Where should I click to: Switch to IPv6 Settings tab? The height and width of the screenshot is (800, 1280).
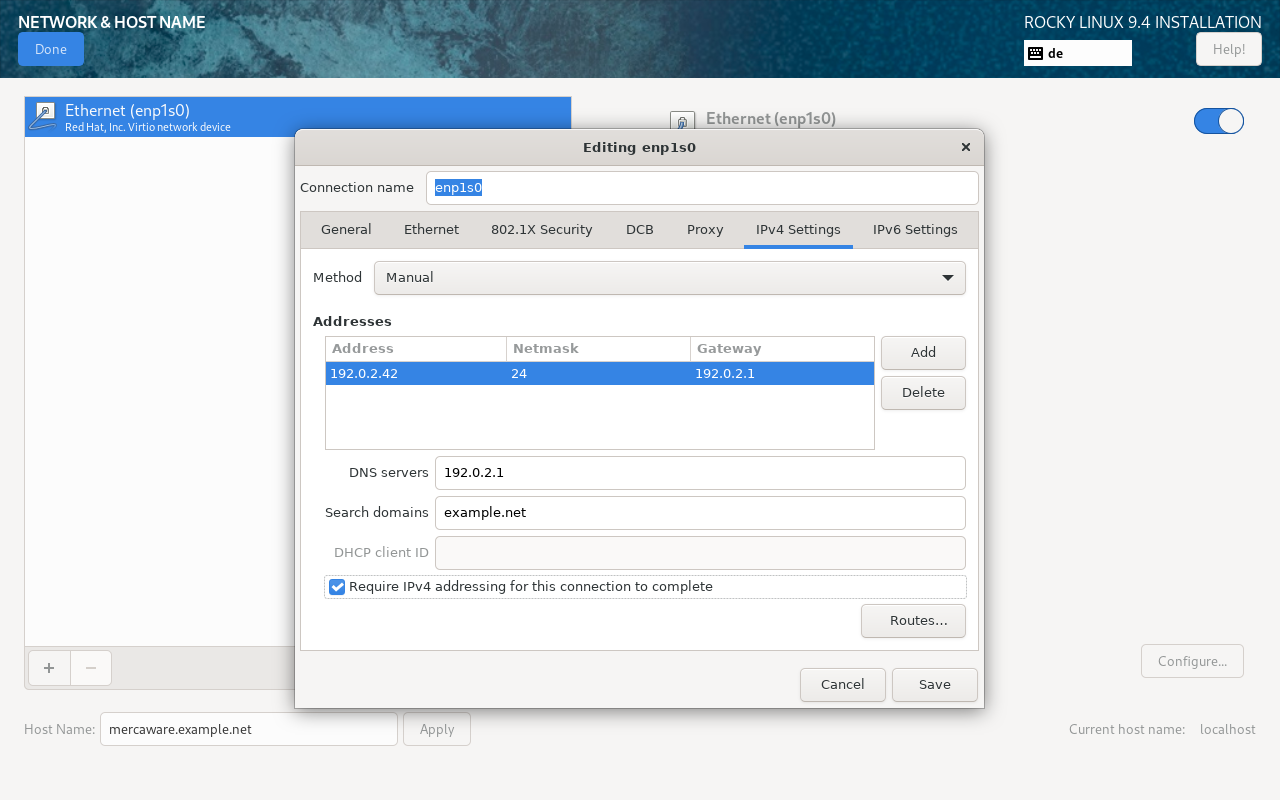[915, 230]
